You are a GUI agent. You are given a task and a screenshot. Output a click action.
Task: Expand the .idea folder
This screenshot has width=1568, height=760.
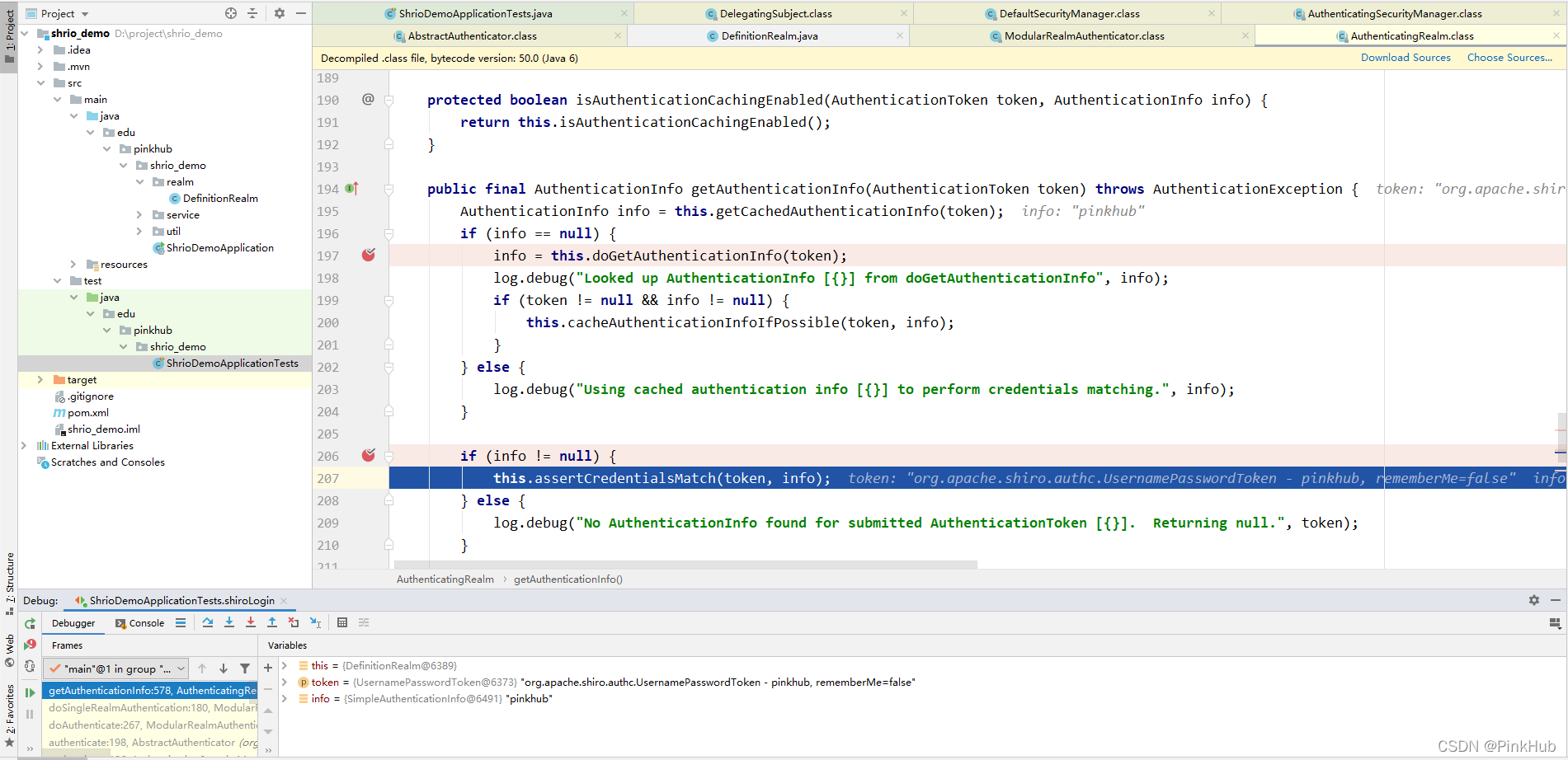point(40,50)
